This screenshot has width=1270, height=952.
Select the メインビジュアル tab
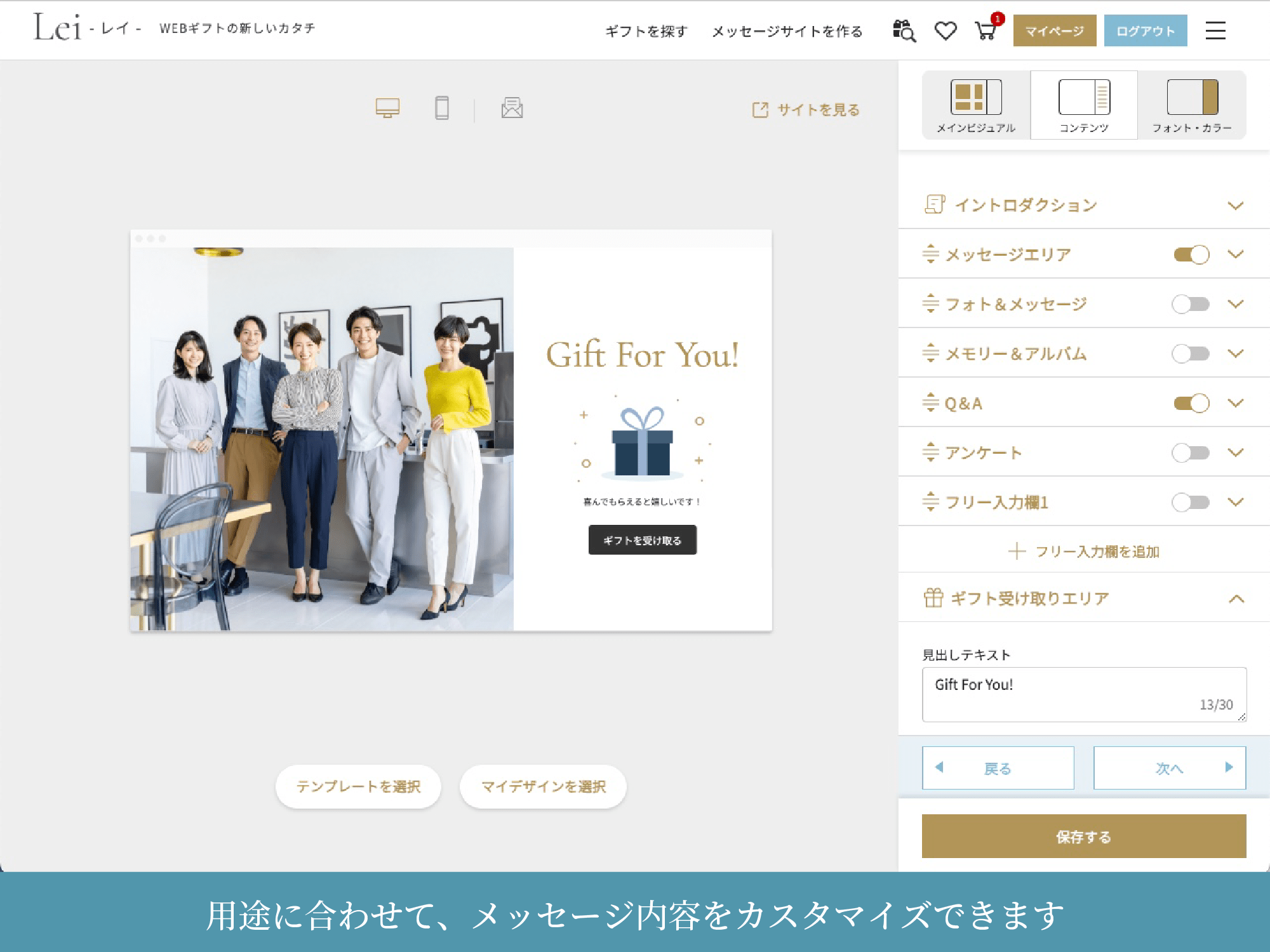click(x=976, y=105)
